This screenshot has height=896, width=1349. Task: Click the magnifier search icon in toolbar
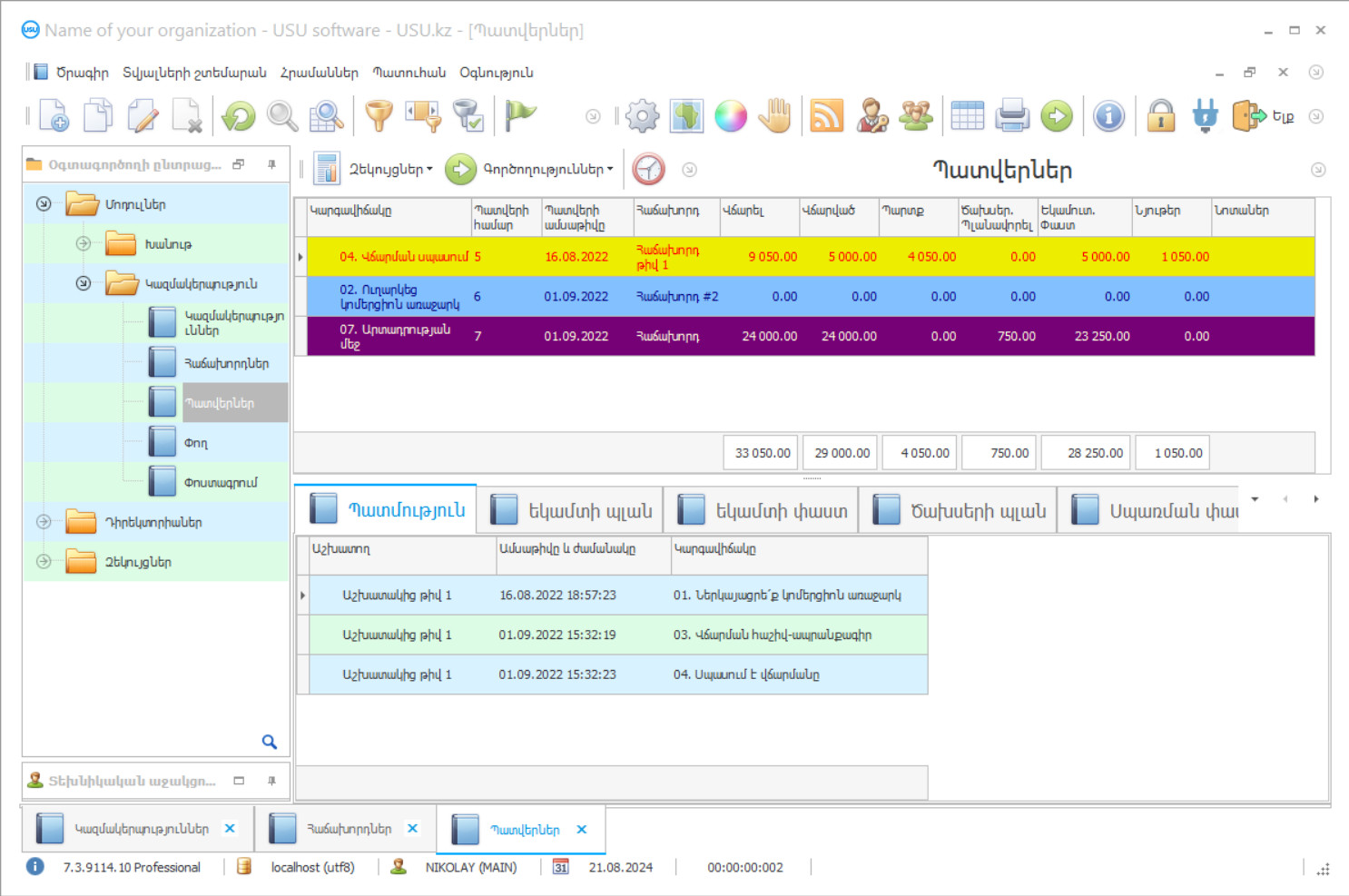[x=282, y=116]
